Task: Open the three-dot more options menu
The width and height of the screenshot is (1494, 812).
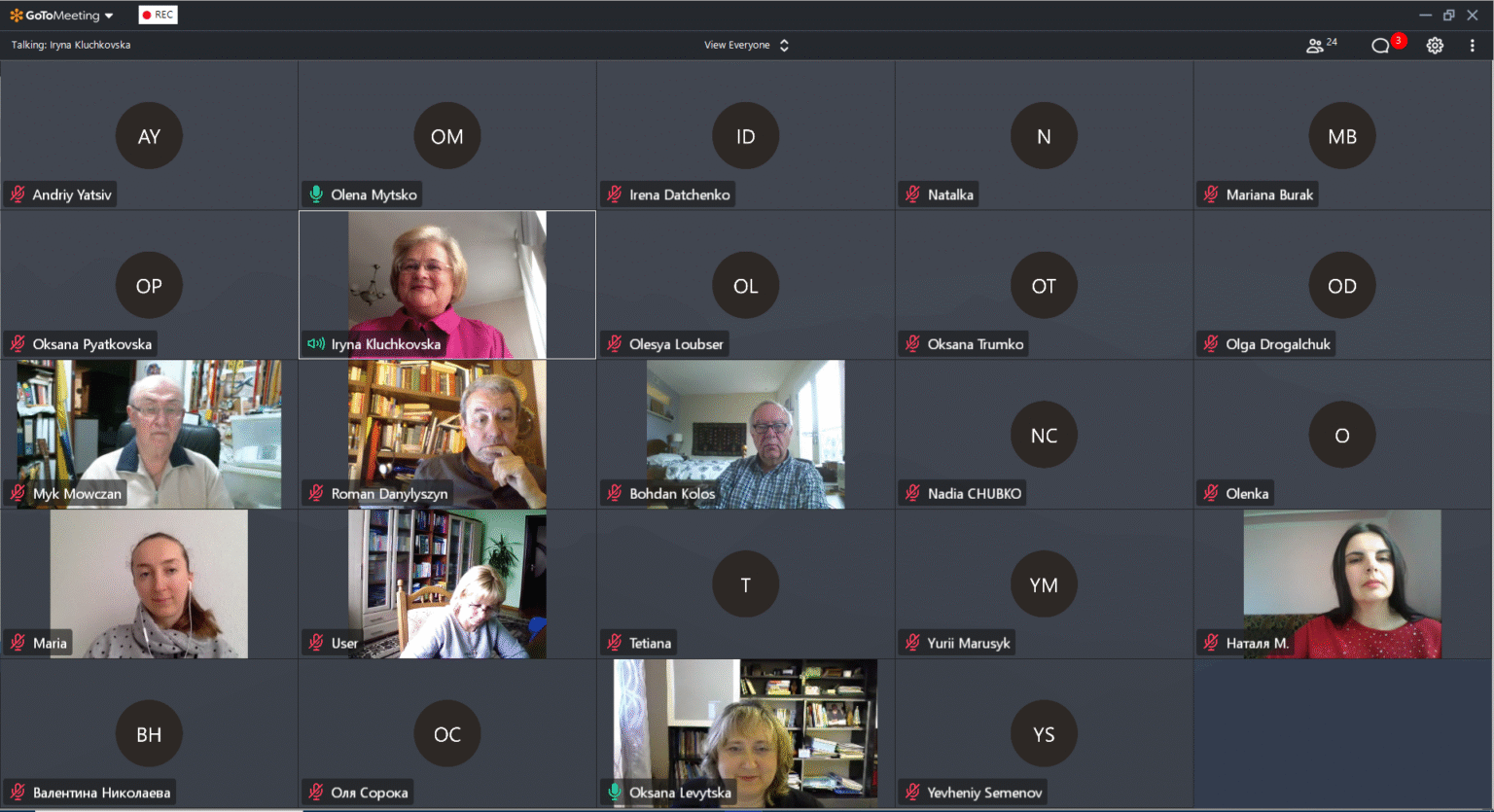Action: click(1473, 46)
